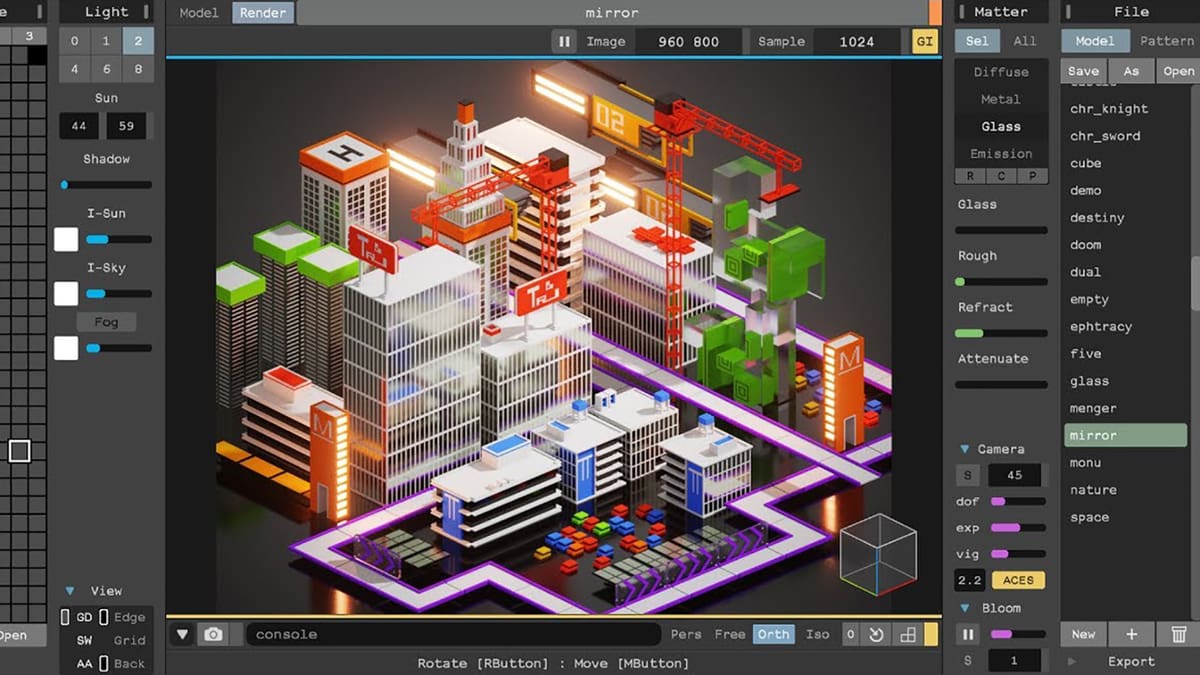1200x675 pixels.
Task: Adjust the Refract slider
Action: (x=1000, y=333)
